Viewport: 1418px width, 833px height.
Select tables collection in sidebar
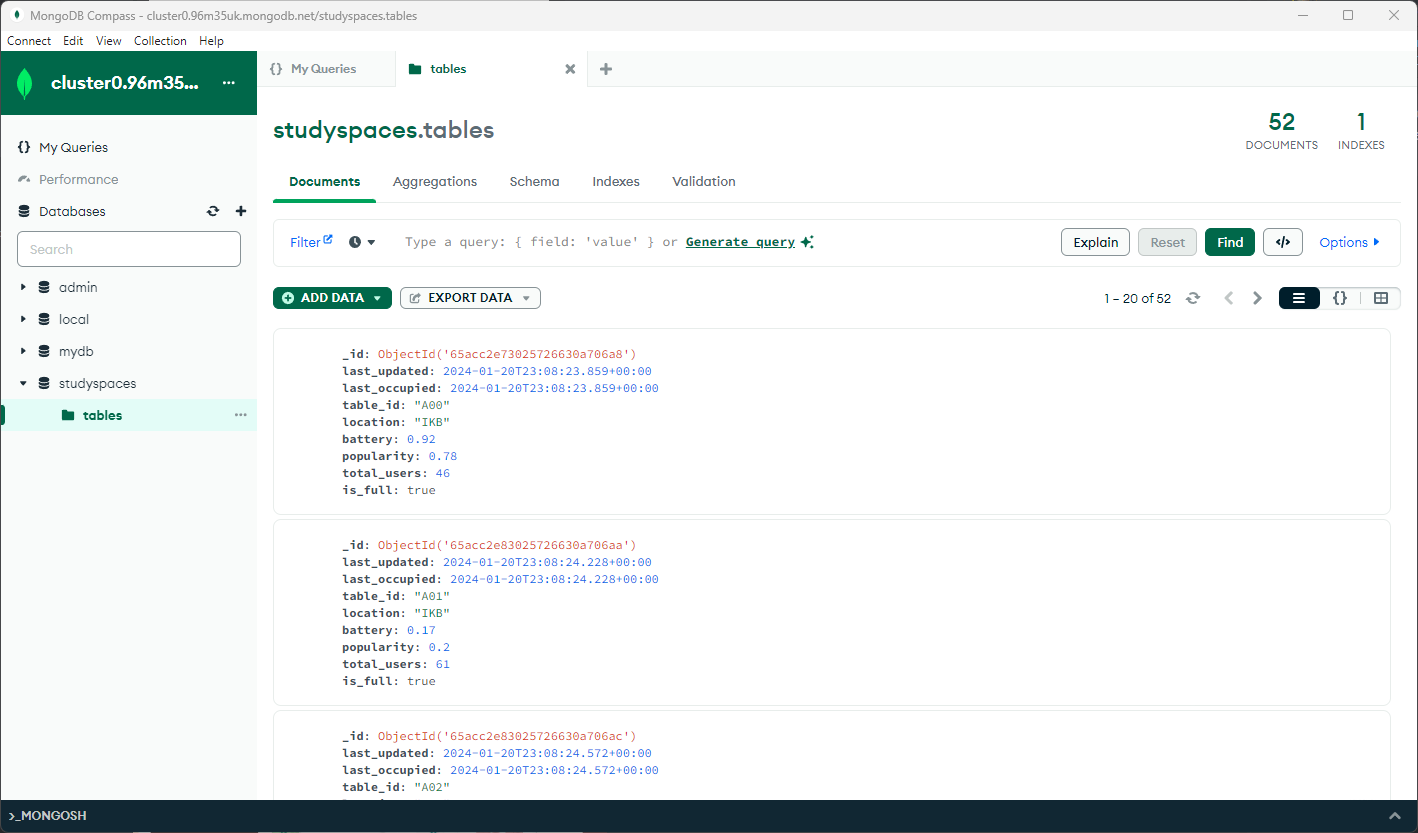point(128,415)
